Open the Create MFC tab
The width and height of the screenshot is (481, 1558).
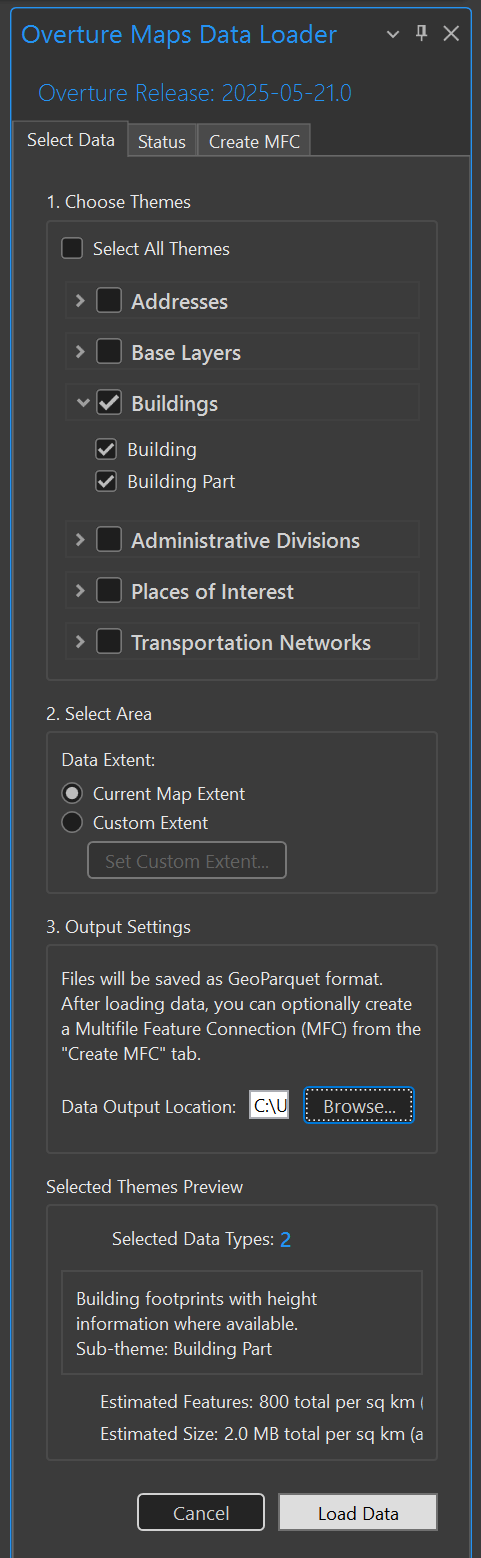(254, 142)
